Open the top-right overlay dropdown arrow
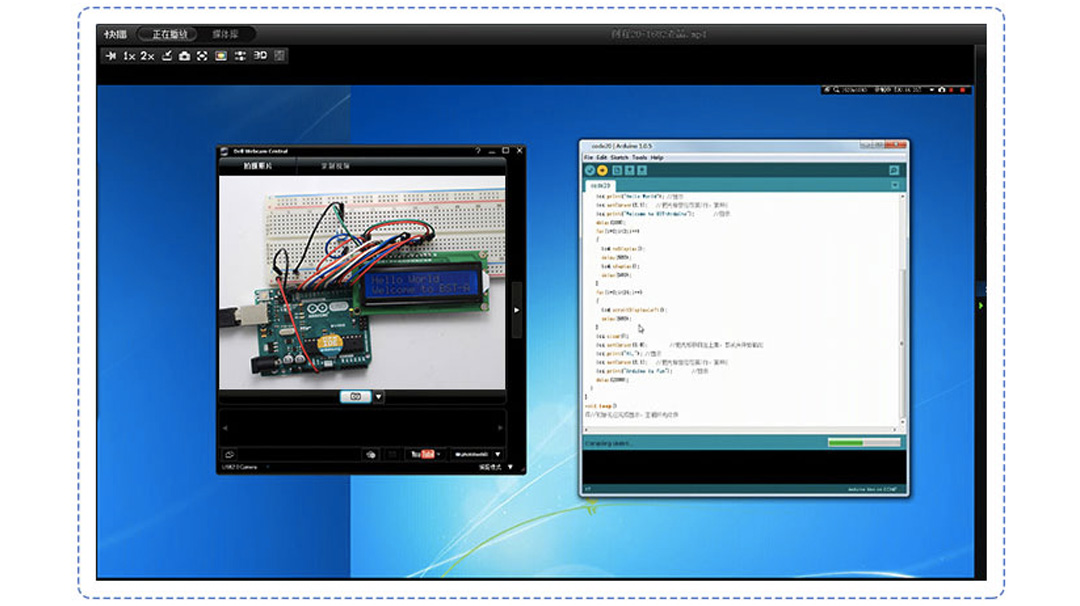Image resolution: width=1080 pixels, height=606 pixels. 932,90
